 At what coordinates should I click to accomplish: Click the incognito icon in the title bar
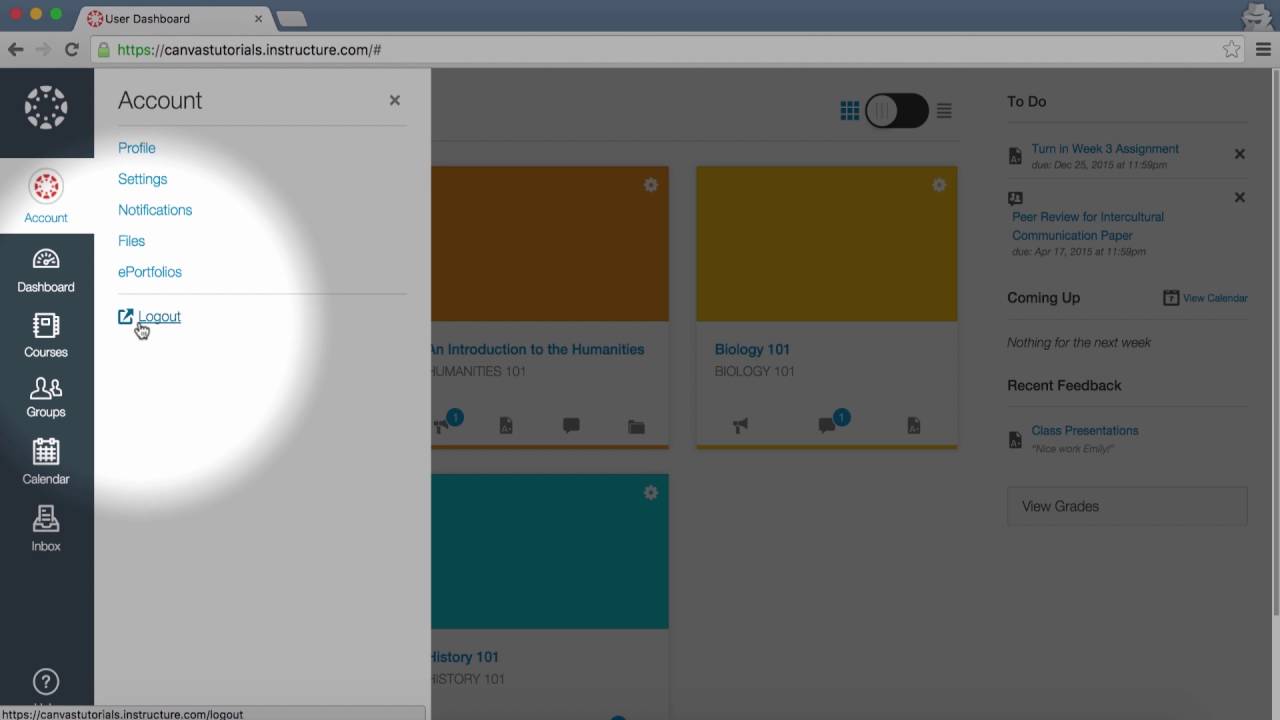1256,16
